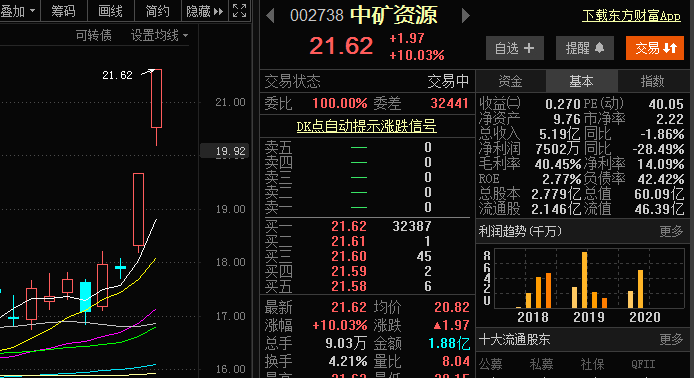
Task: Select the 画线 drawing tool
Action: pos(111,11)
